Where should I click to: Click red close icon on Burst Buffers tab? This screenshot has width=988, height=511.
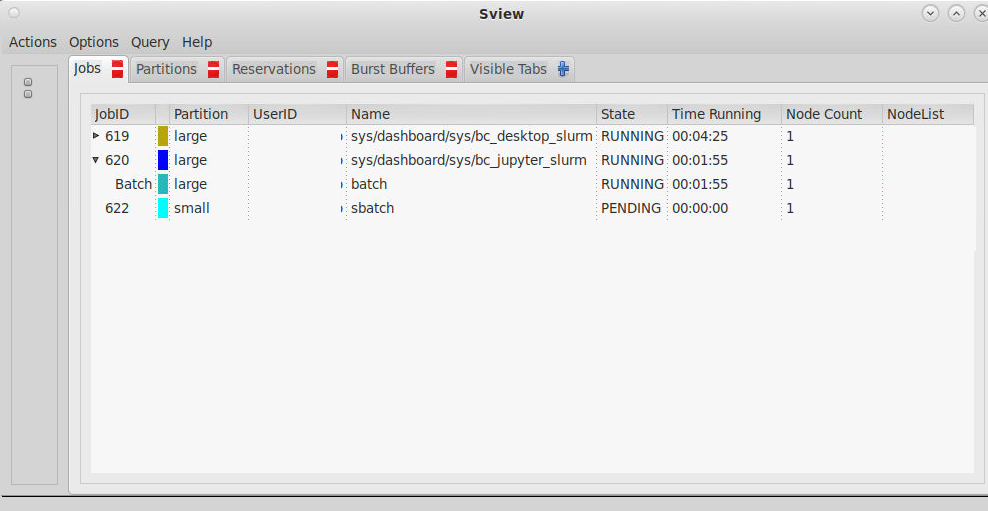[x=451, y=69]
